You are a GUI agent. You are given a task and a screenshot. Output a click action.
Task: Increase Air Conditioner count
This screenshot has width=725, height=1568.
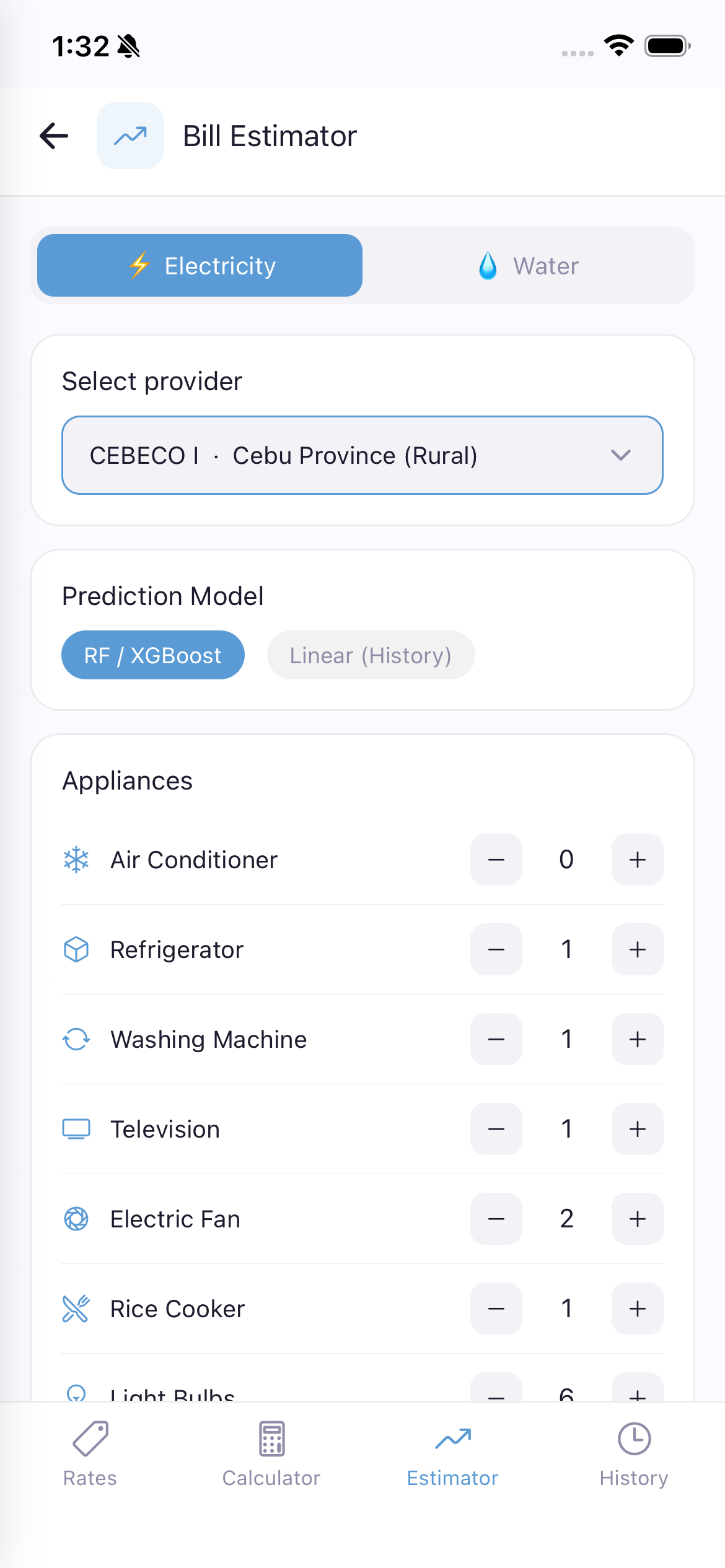(x=637, y=860)
